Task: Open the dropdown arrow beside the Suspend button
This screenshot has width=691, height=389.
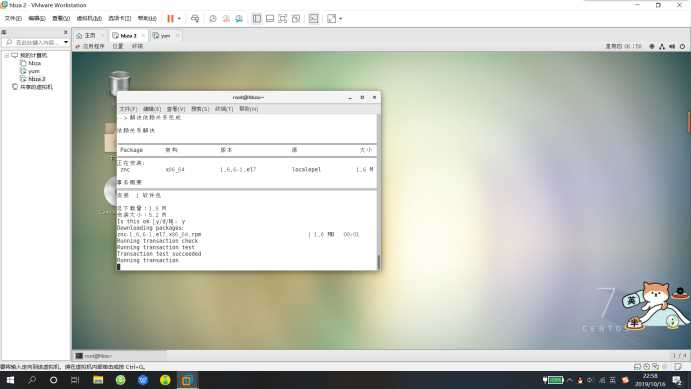Action: coord(179,19)
